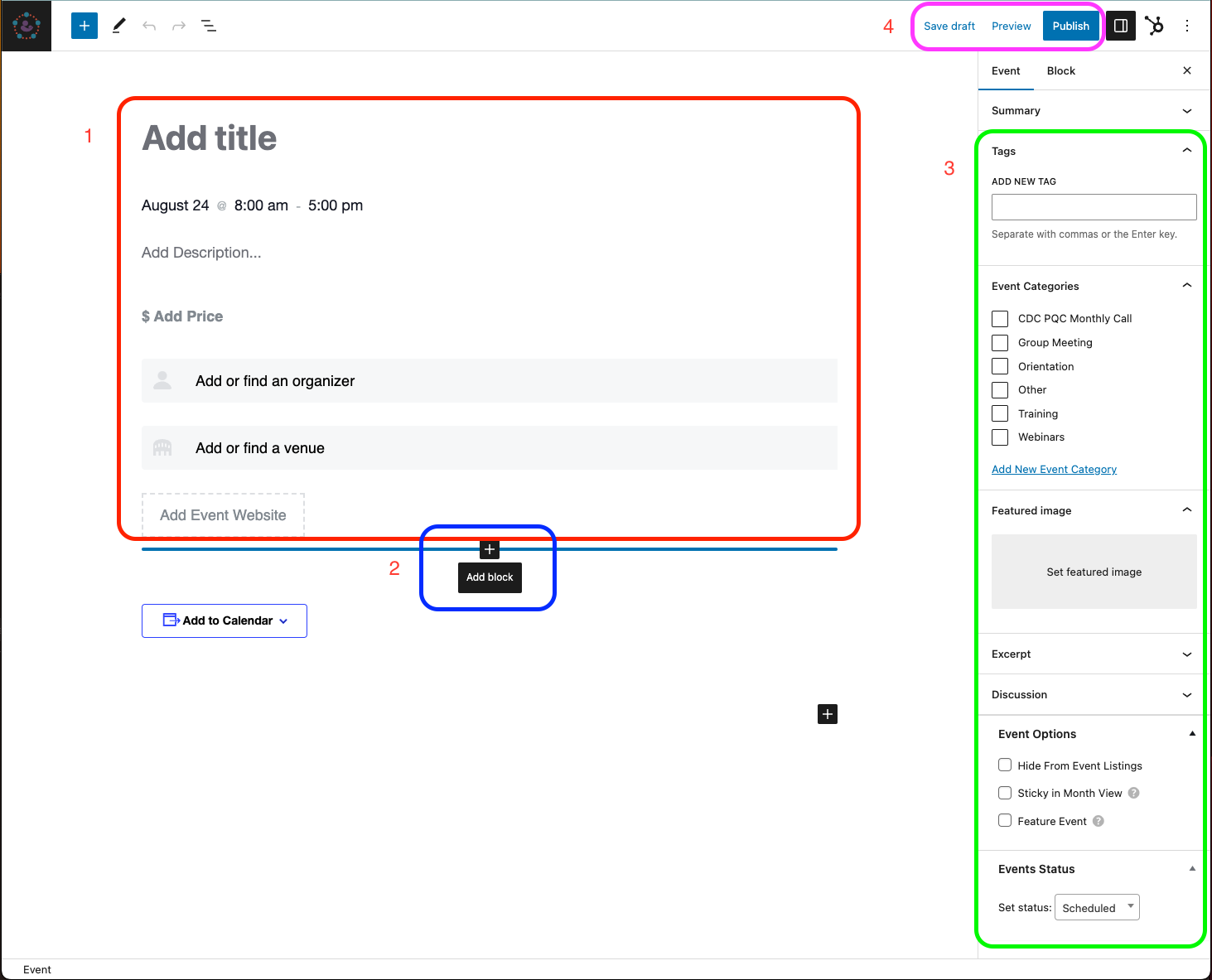Open the Set status dropdown
The width and height of the screenshot is (1212, 980).
[x=1096, y=908]
